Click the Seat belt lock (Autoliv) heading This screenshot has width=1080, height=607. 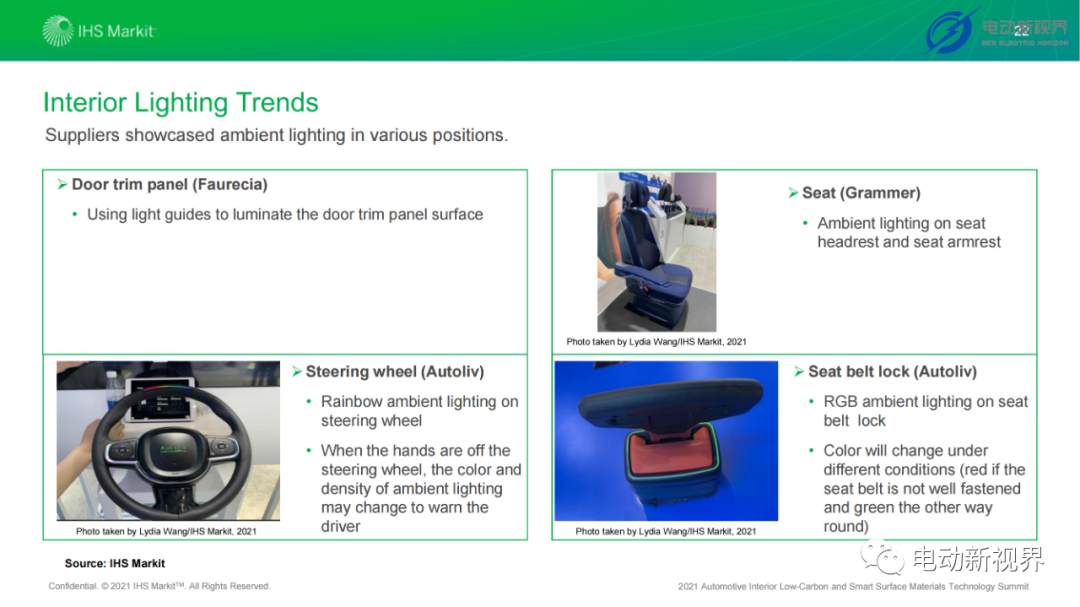click(x=892, y=371)
